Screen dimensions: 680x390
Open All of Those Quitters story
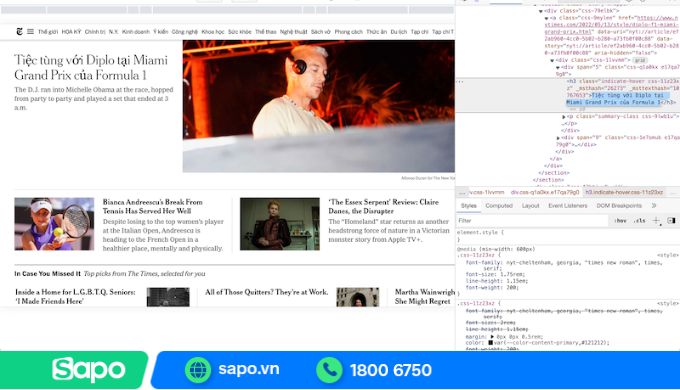point(267,292)
